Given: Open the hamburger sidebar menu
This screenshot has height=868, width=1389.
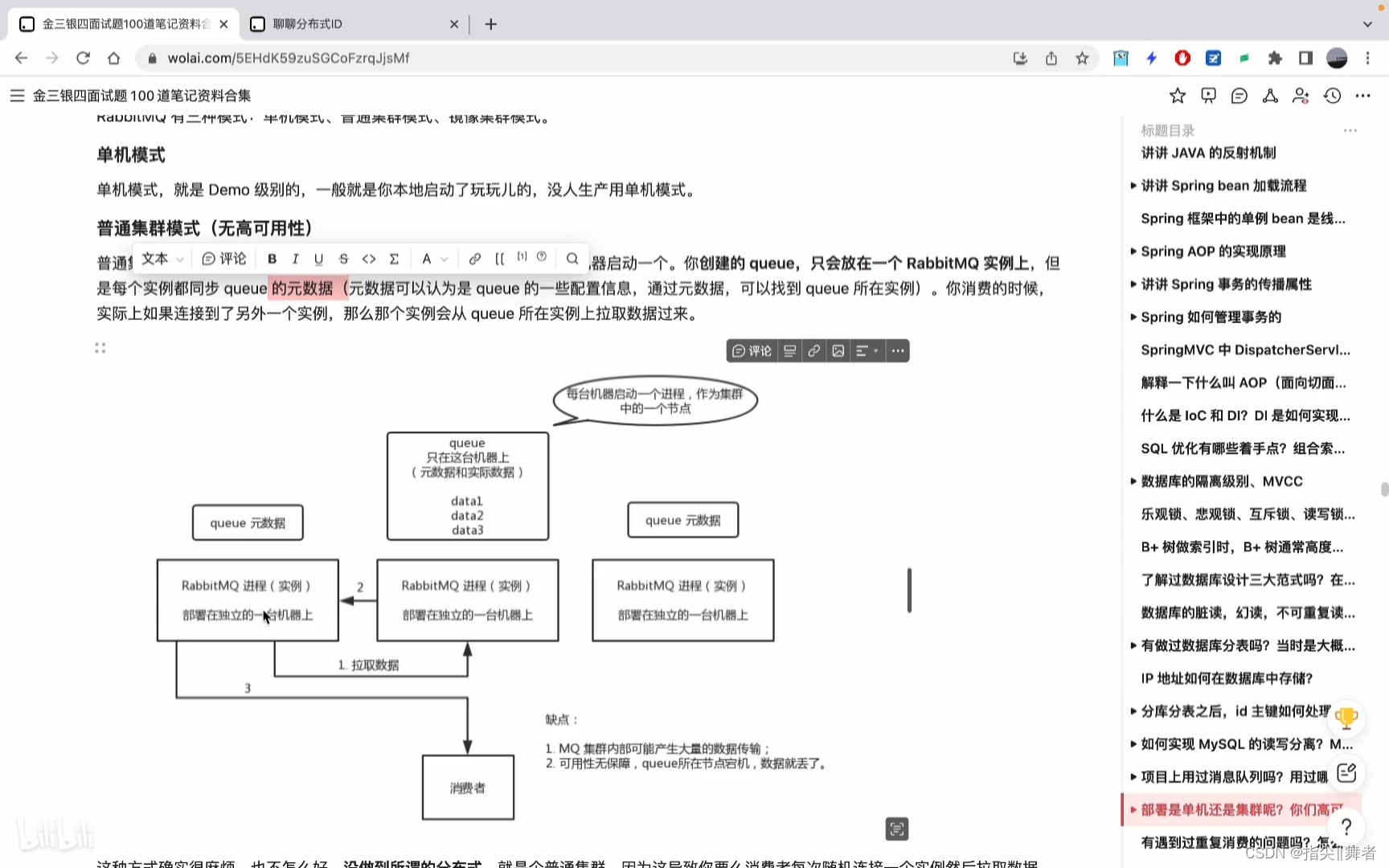Looking at the screenshot, I should [x=17, y=96].
